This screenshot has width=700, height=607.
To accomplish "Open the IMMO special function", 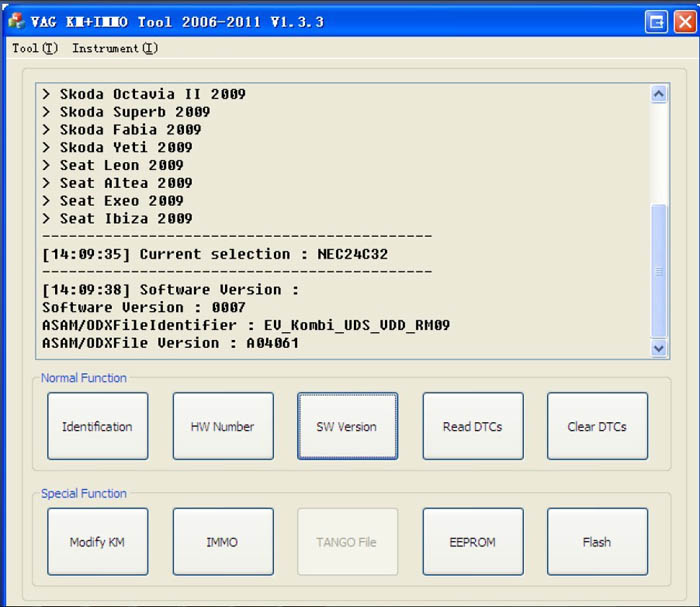I will coord(223,542).
